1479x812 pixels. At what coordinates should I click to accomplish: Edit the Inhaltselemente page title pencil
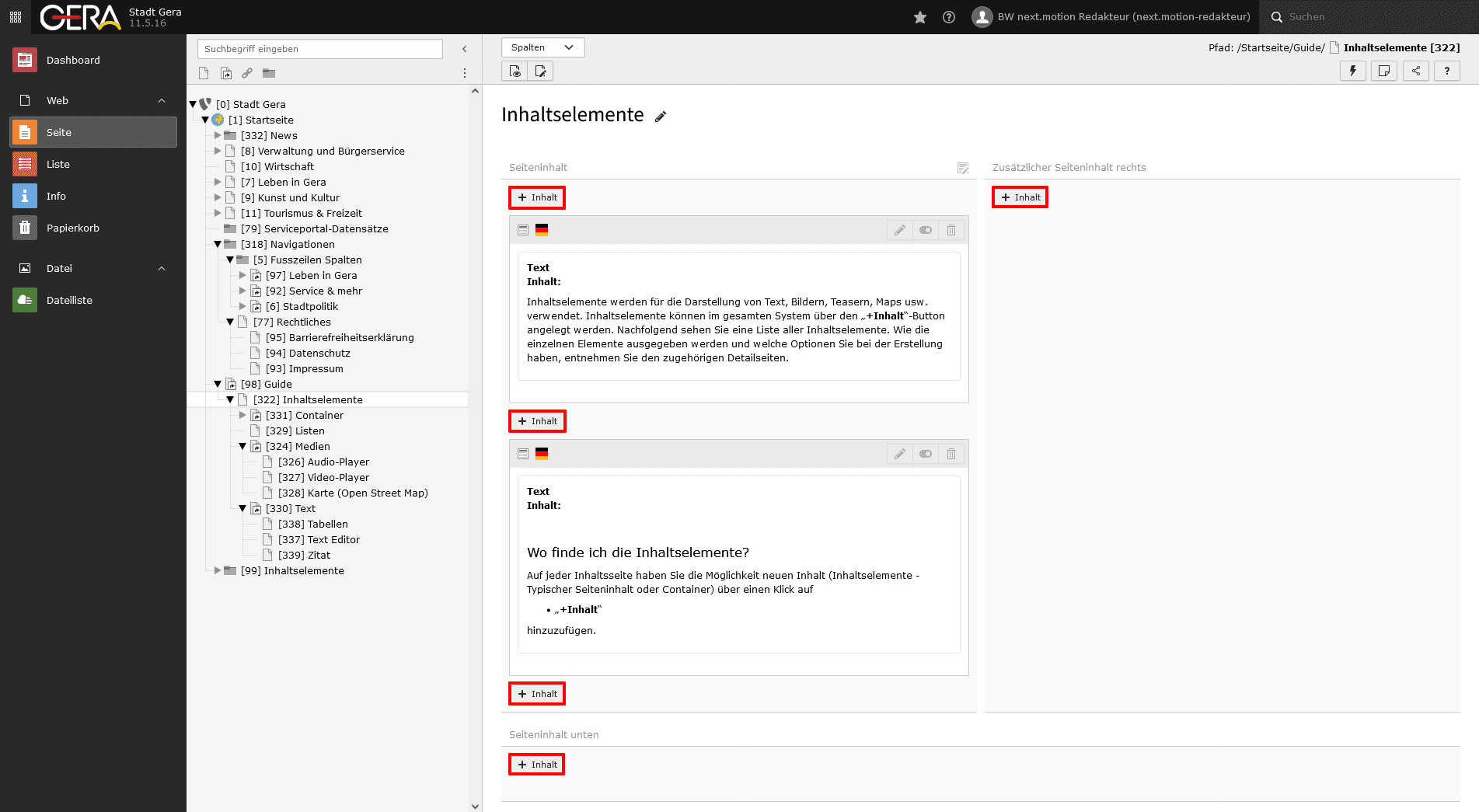[661, 117]
